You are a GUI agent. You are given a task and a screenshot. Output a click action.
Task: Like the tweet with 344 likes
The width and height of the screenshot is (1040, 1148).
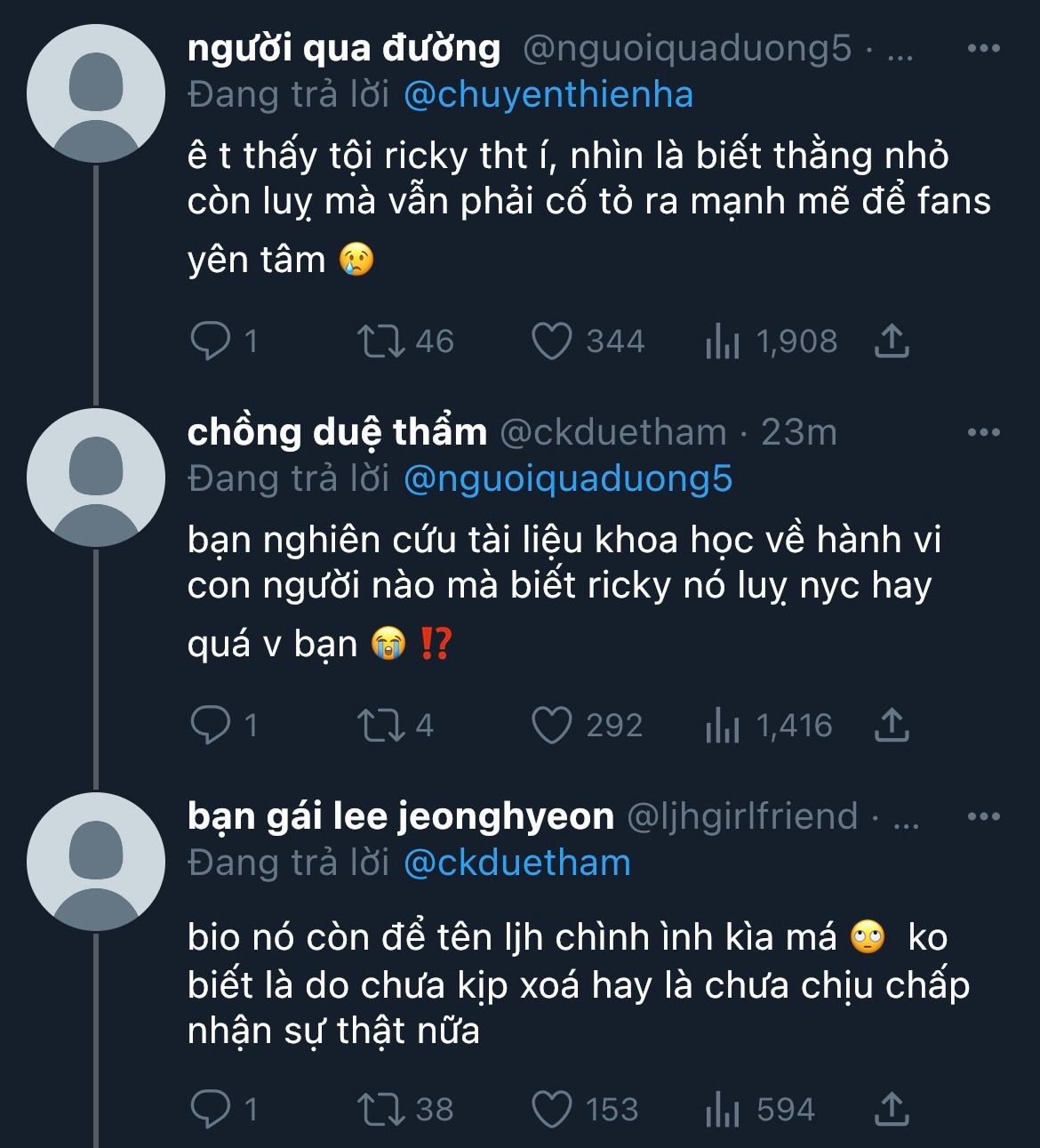[551, 341]
